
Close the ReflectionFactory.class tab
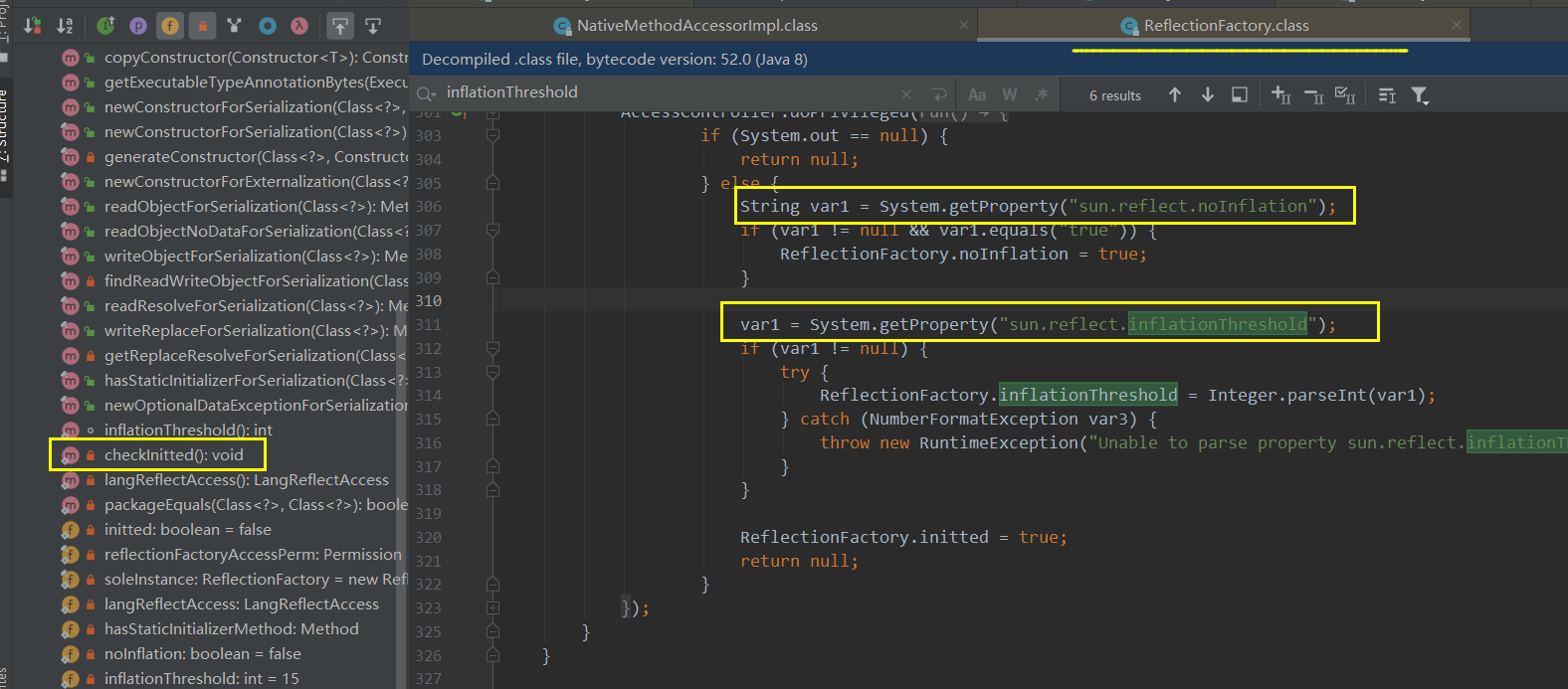click(1457, 26)
